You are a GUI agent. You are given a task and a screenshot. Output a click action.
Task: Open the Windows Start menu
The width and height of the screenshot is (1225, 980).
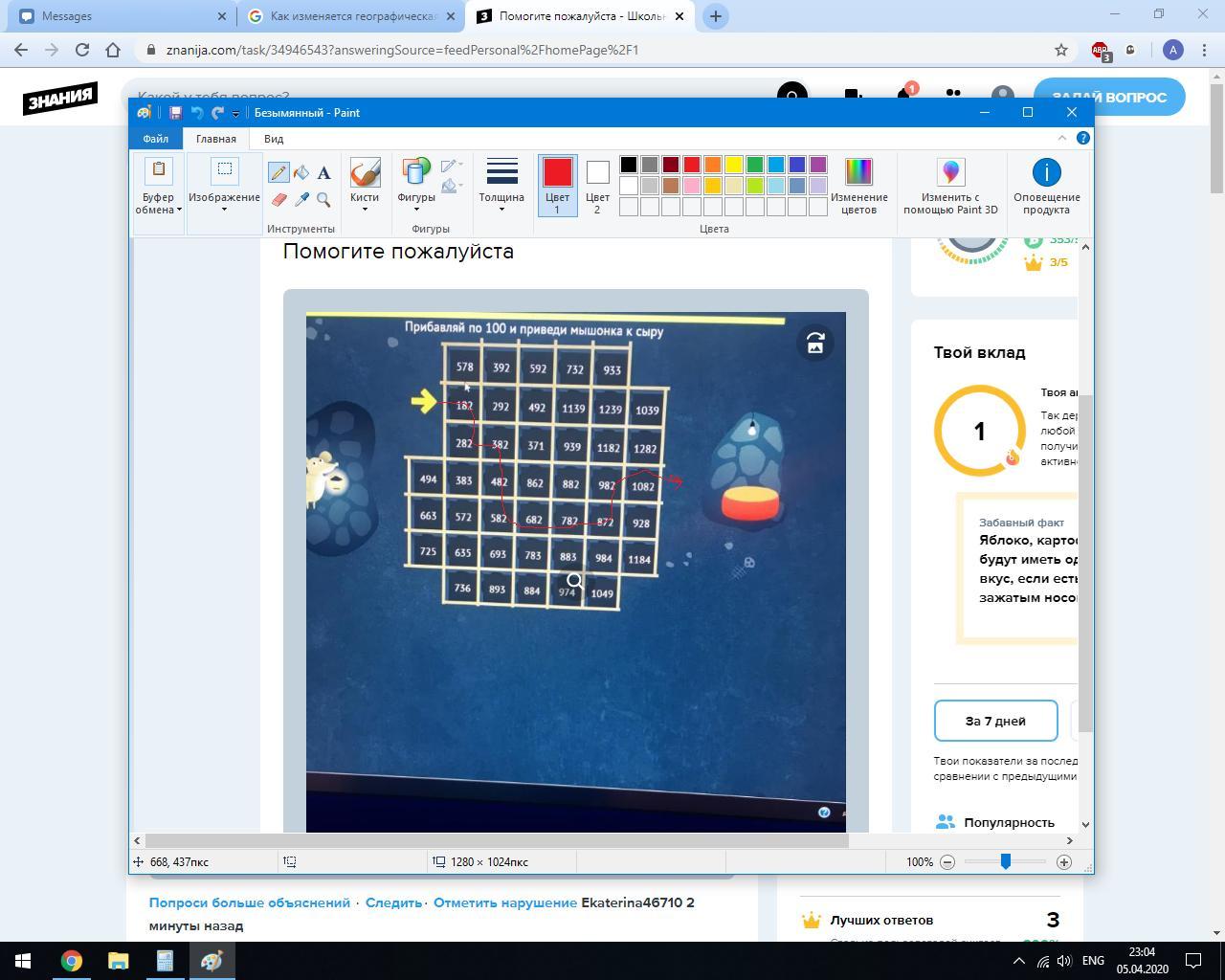point(23,961)
